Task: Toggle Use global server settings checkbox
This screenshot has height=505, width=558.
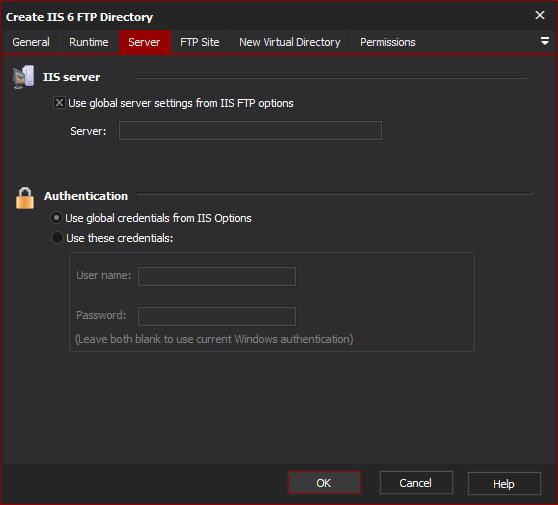Action: tap(59, 103)
